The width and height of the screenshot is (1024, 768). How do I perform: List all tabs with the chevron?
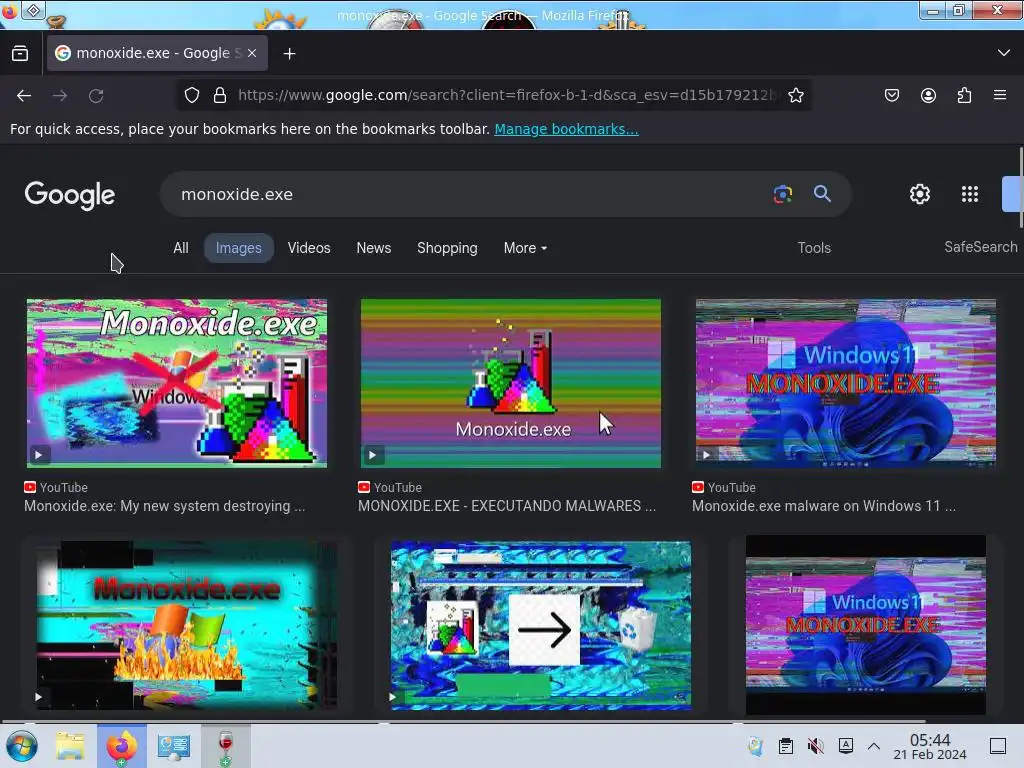(1004, 53)
